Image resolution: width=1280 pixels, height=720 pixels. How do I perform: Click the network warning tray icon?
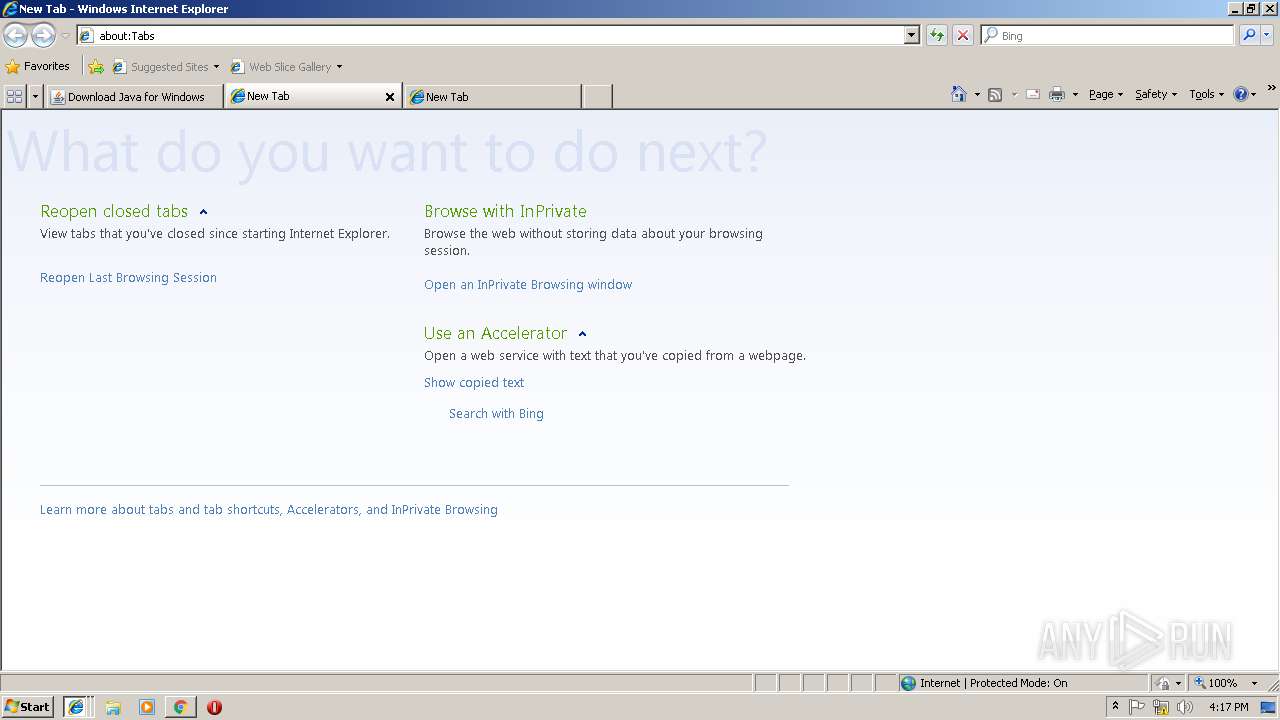coord(1161,707)
